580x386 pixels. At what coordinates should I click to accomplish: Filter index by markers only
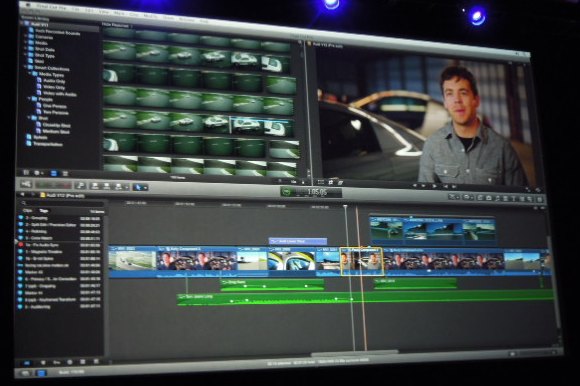click(43, 362)
